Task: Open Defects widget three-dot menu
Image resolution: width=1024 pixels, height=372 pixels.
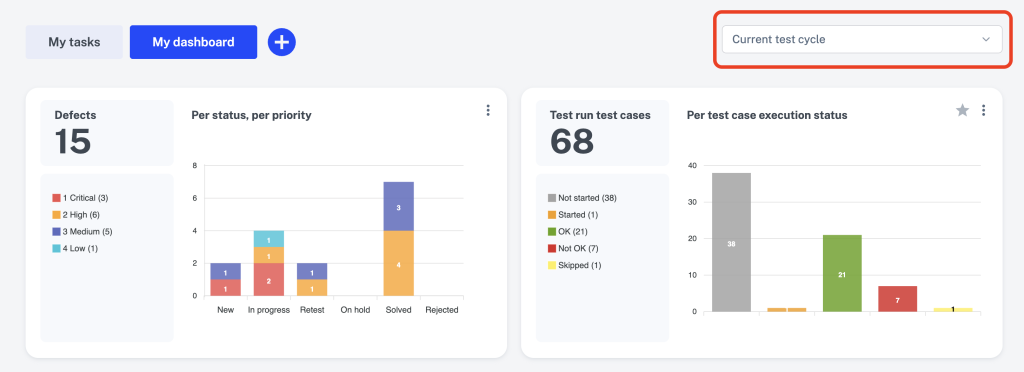Action: pos(488,111)
